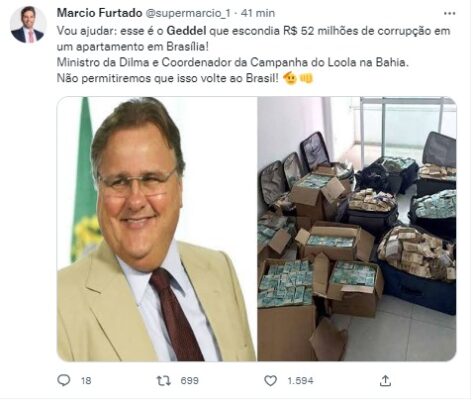473x400 pixels.
Task: Open the @supermarcio_1 handle link
Action: [x=187, y=13]
